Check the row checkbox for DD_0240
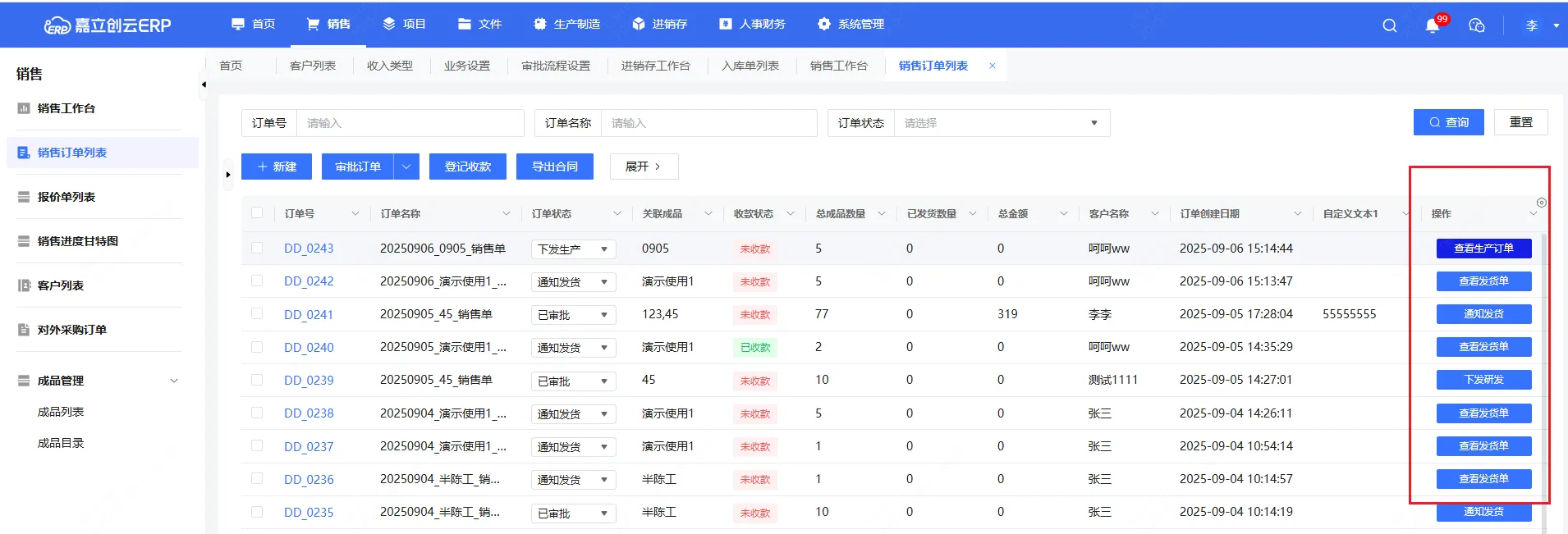Screen dimensions: 1568x534 tap(257, 347)
